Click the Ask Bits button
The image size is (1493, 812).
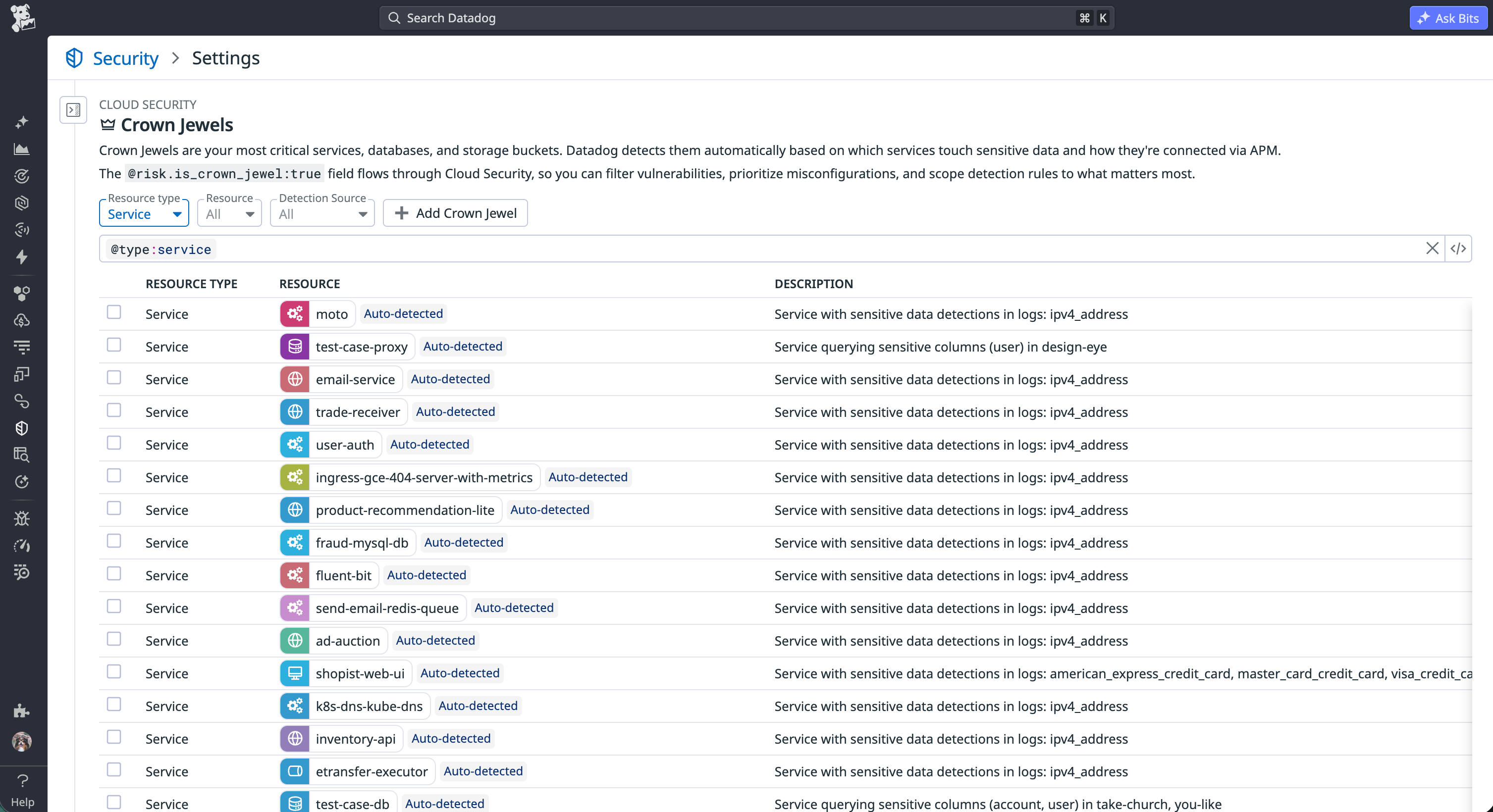(1448, 18)
